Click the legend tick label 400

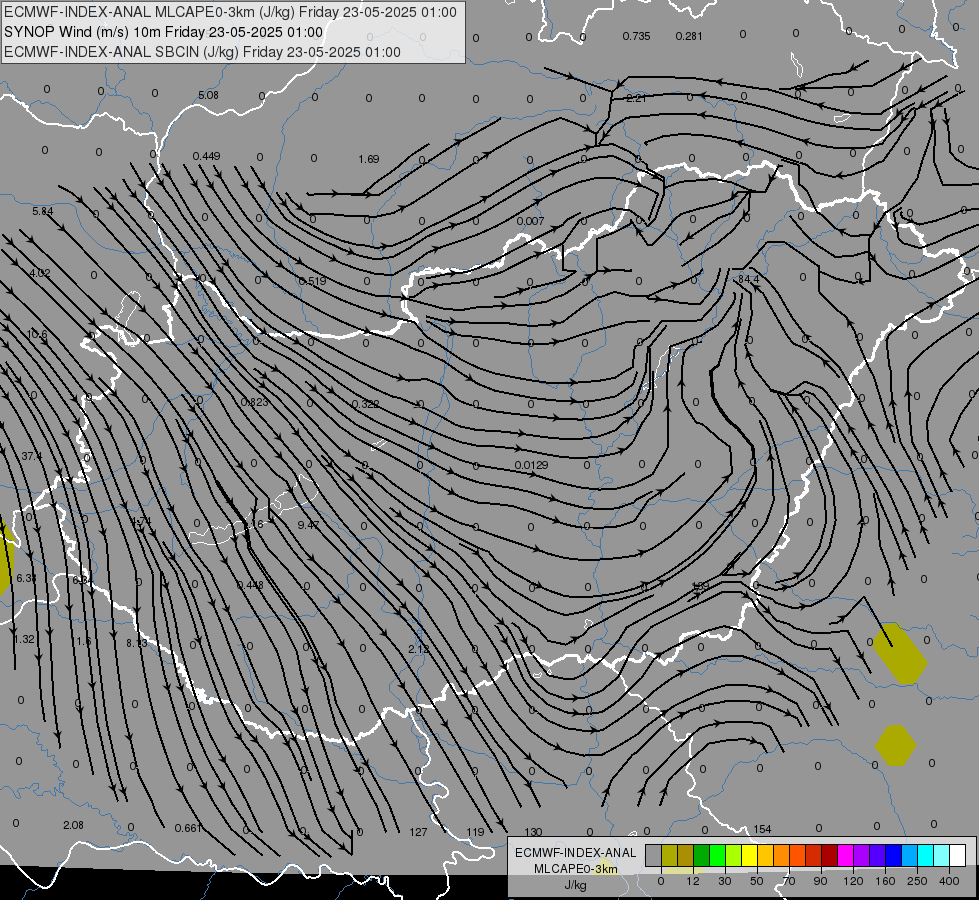[948, 881]
